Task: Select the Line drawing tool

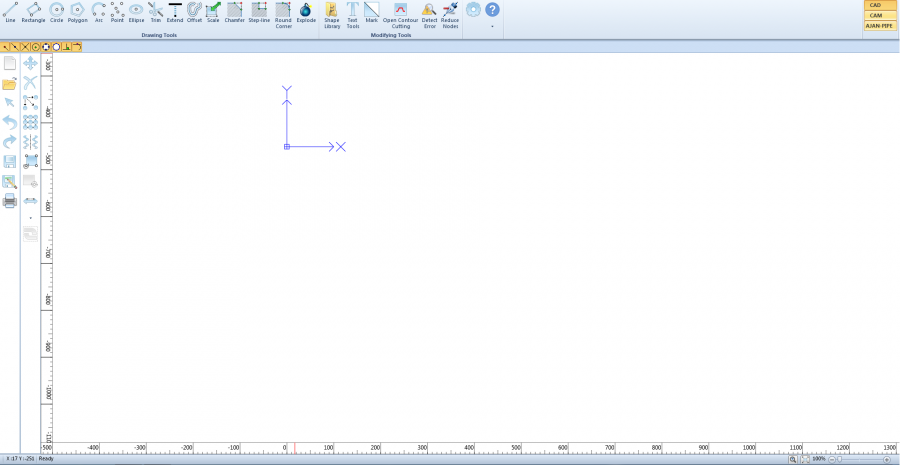Action: click(x=10, y=12)
